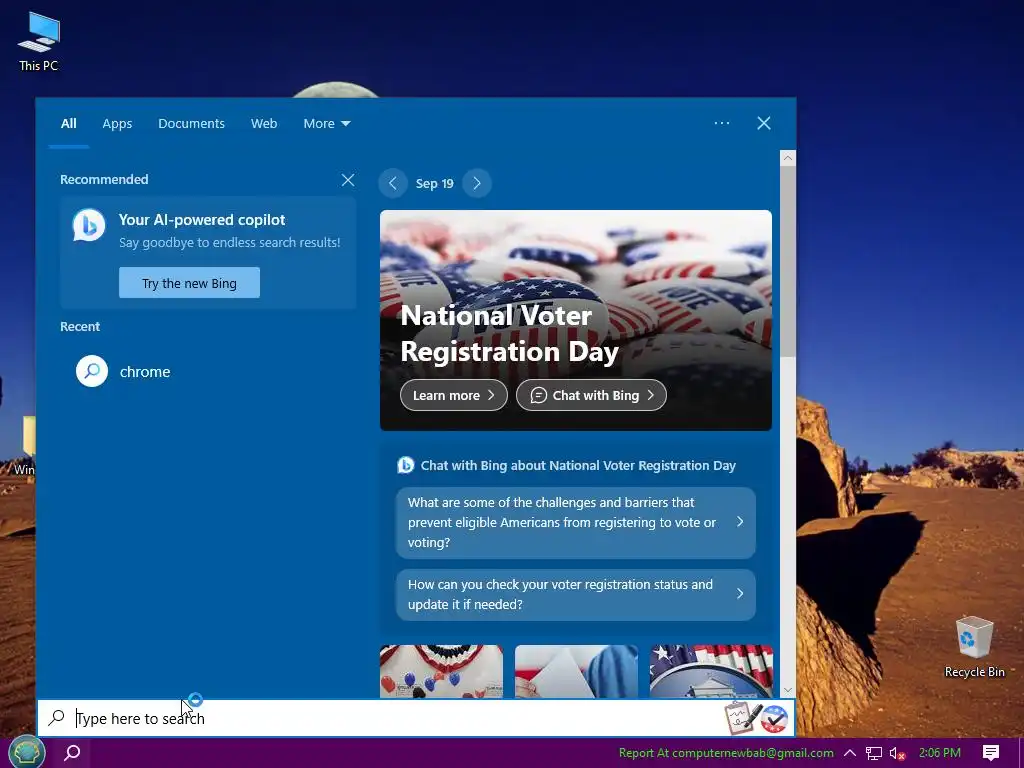Open the balloons bunting thumbnail

(441, 671)
